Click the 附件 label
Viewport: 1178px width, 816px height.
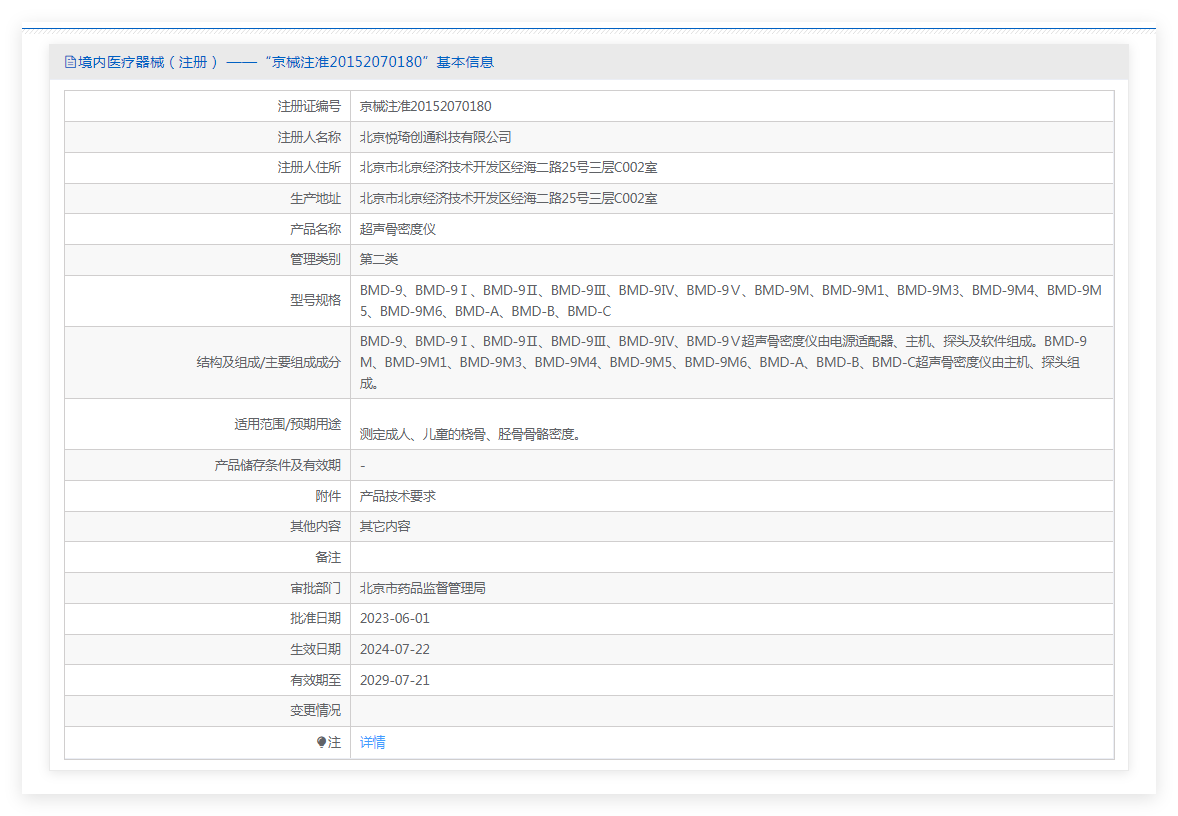point(328,497)
